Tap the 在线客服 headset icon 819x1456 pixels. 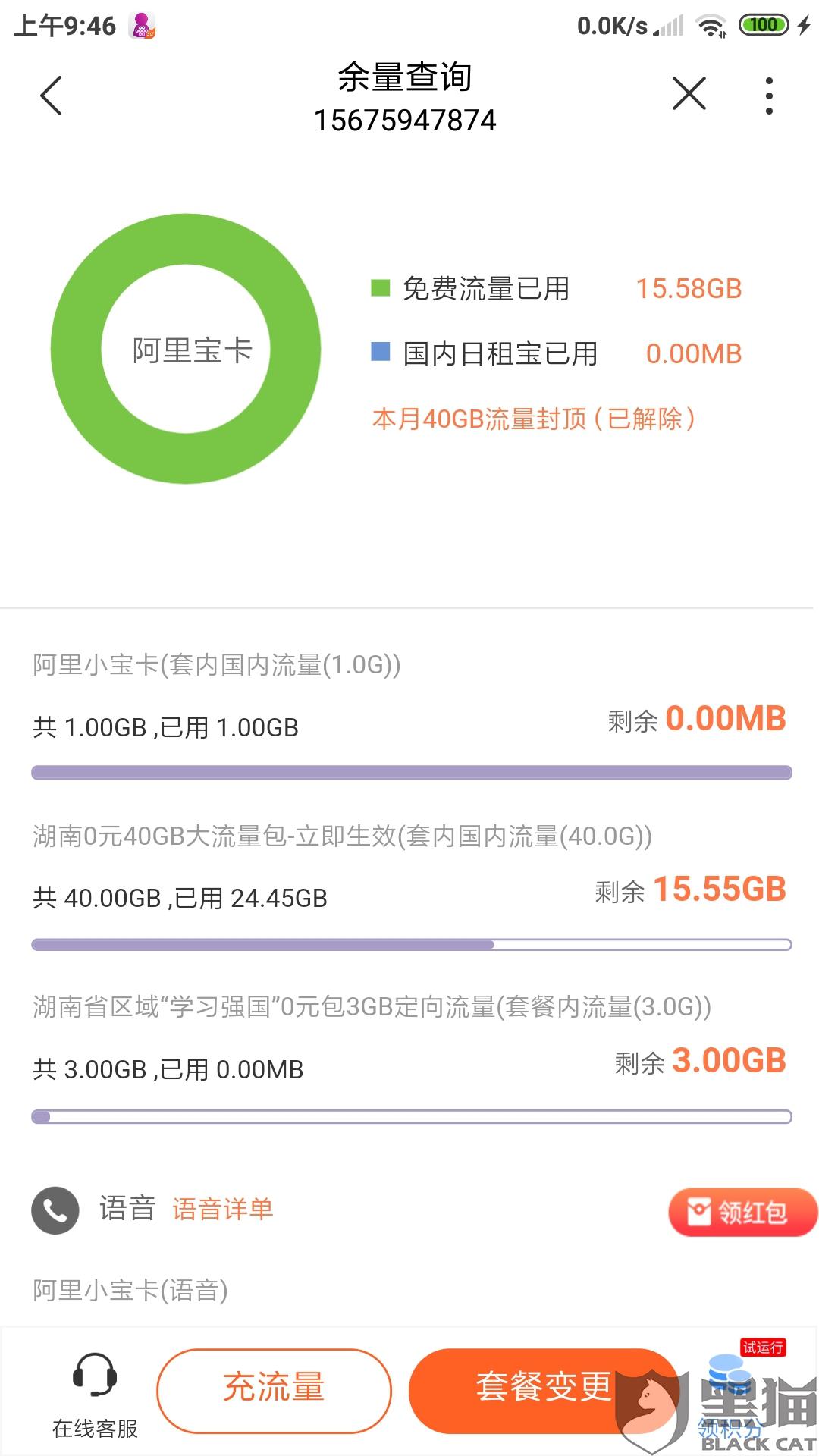click(95, 1375)
